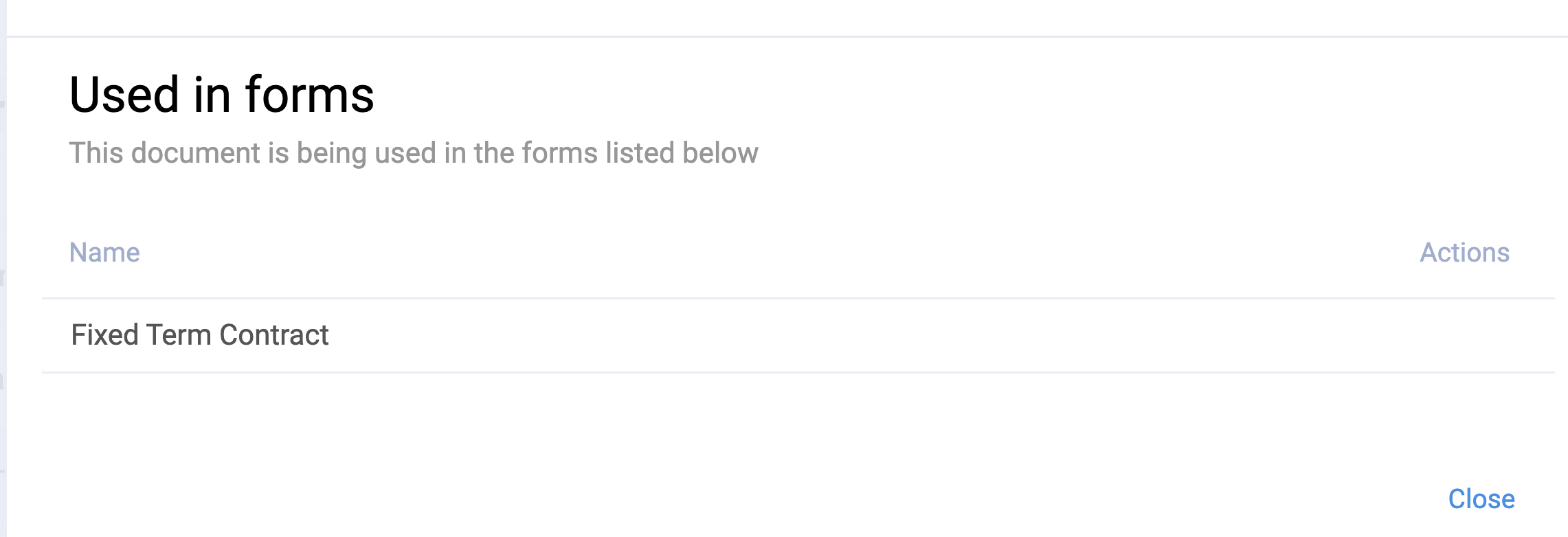
Task: Focus the 'Used in forms' dialog title
Action: 222,95
